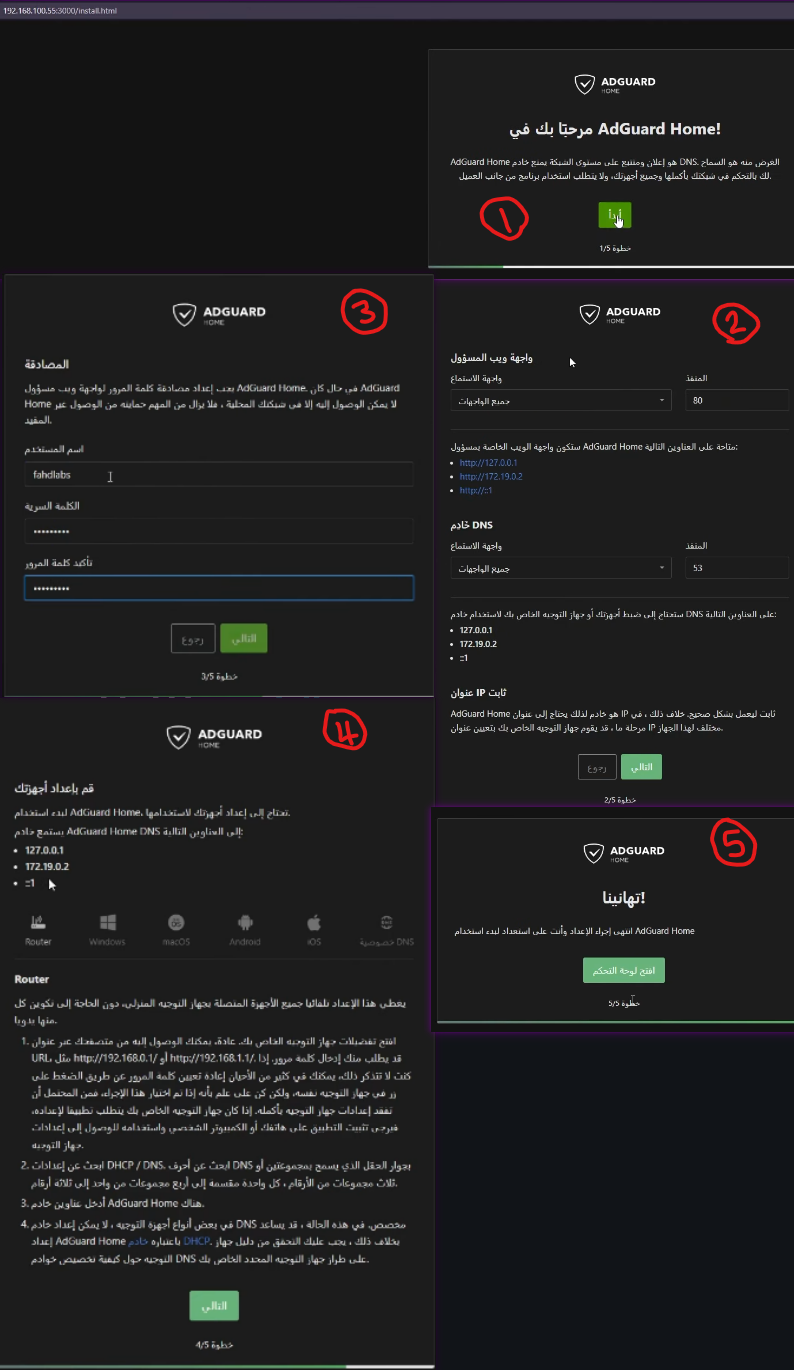The image size is (794, 1370).
Task: Click the back button in step 3/5 panel
Action: [193, 638]
